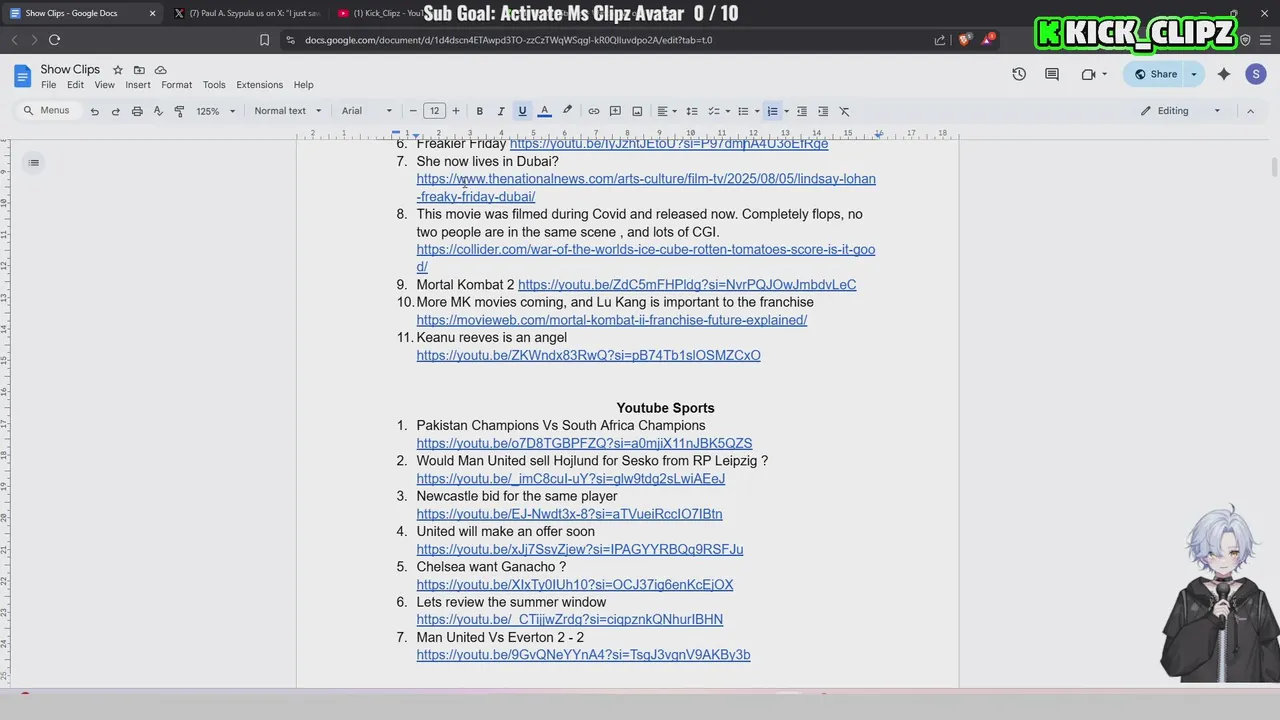Increase the font size with plus
Image resolution: width=1280 pixels, height=720 pixels.
(456, 111)
